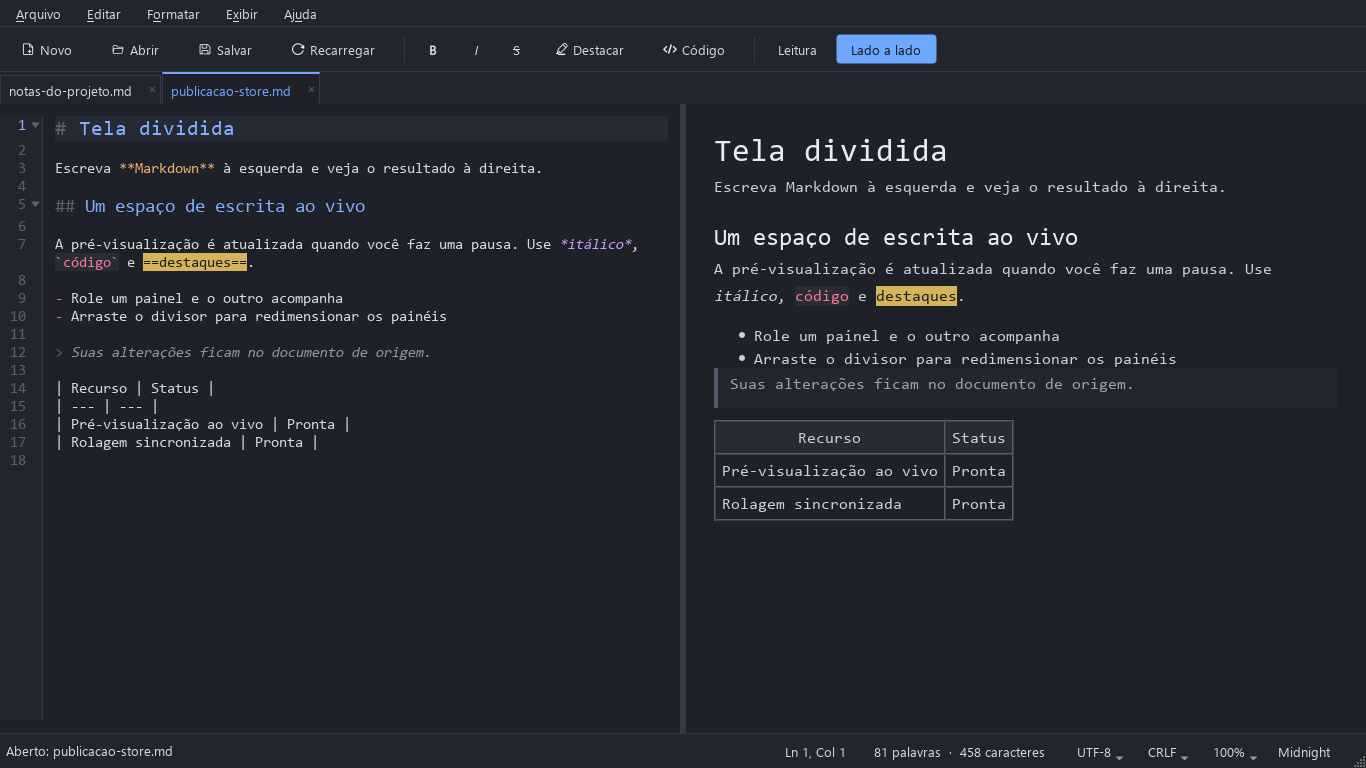Click 'Pronta' cell in the Rolagem sincronizada preview row

pos(978,504)
